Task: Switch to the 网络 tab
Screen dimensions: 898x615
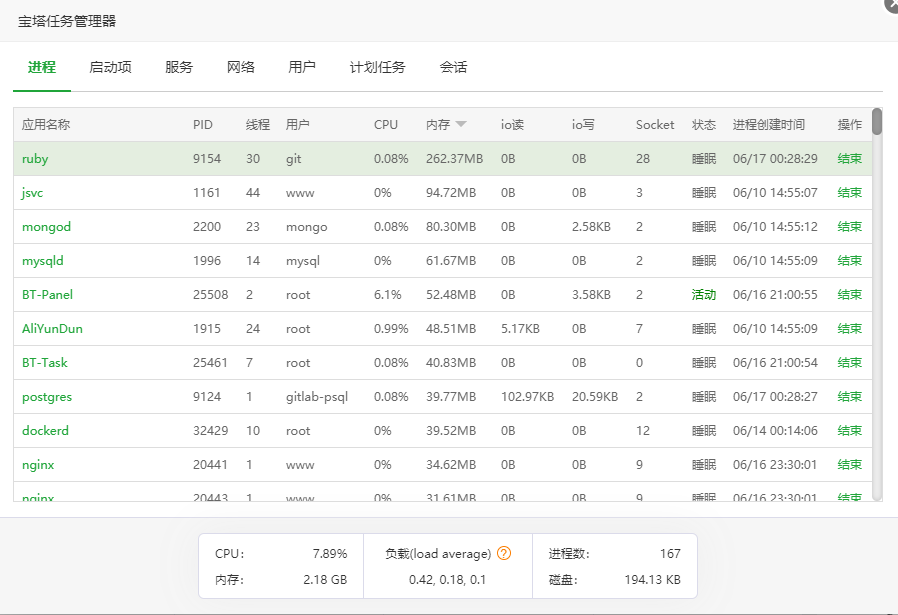Action: pyautogui.click(x=240, y=68)
